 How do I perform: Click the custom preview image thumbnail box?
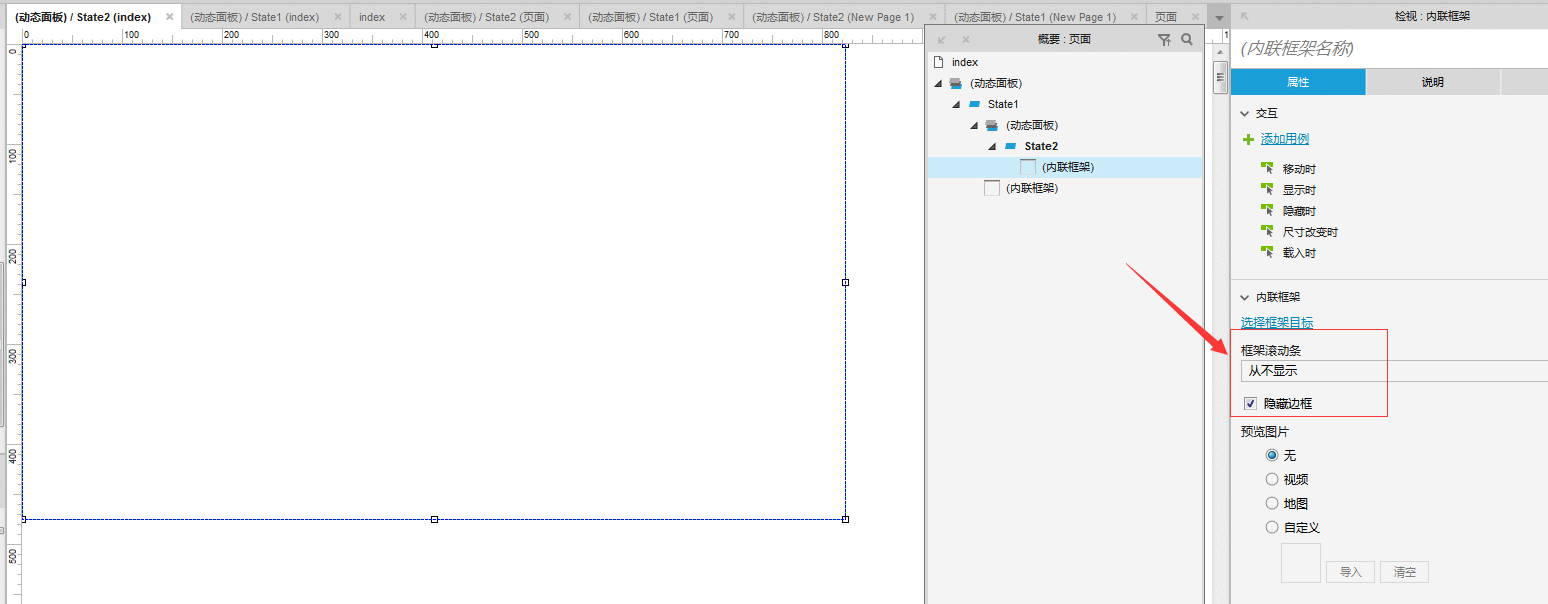click(1301, 563)
